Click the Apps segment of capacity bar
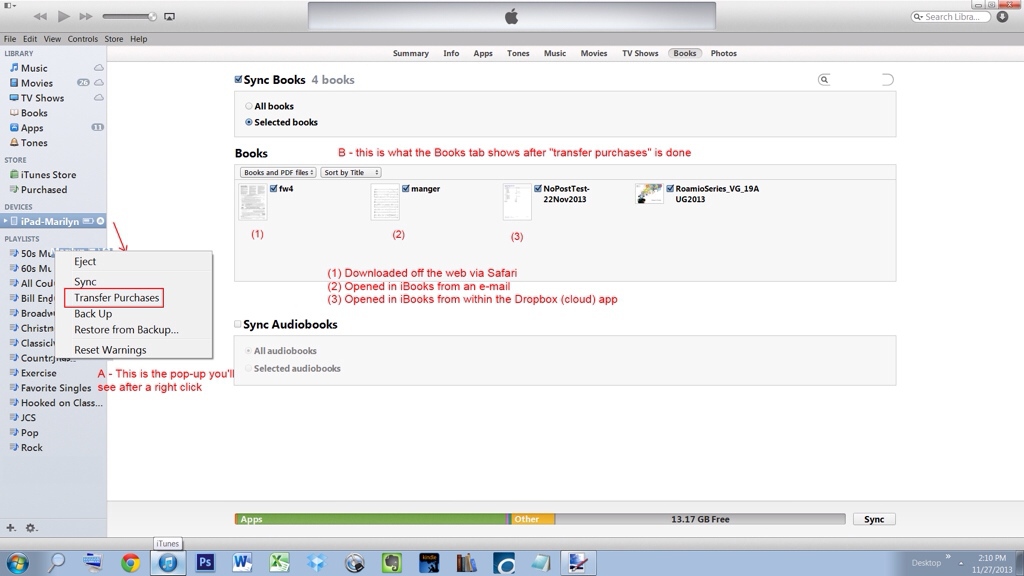 pos(371,519)
